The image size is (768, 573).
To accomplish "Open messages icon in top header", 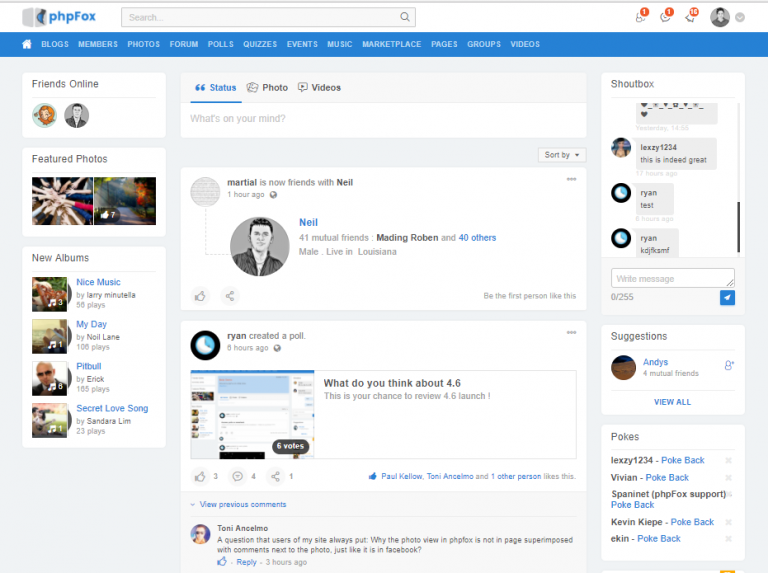I will 665,17.
